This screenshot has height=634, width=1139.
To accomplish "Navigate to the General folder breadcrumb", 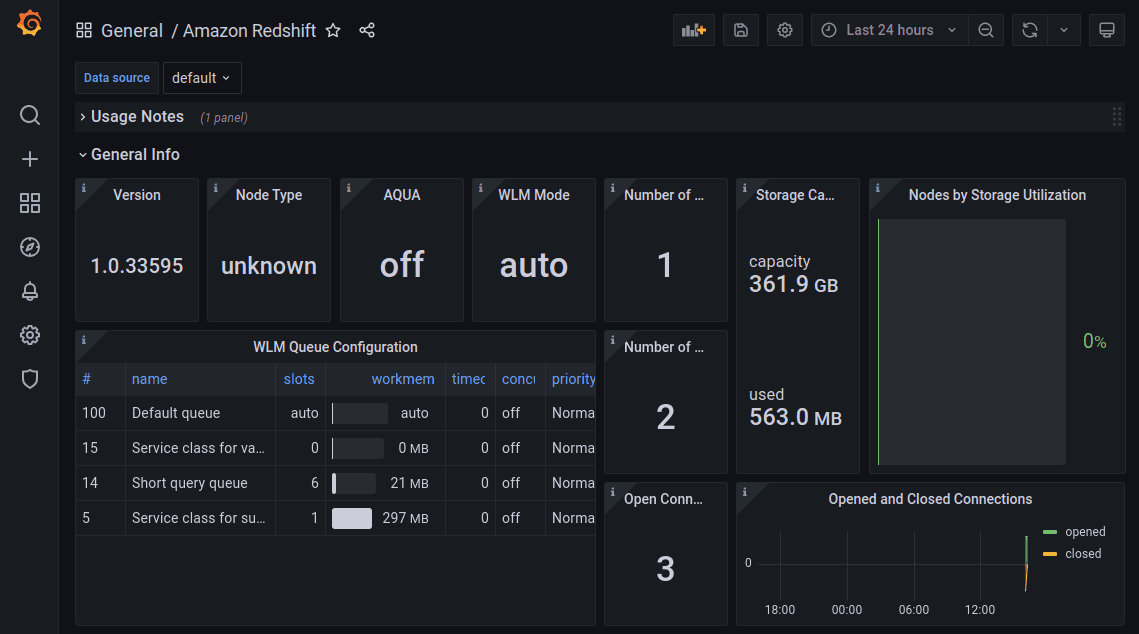I will pyautogui.click(x=132, y=31).
